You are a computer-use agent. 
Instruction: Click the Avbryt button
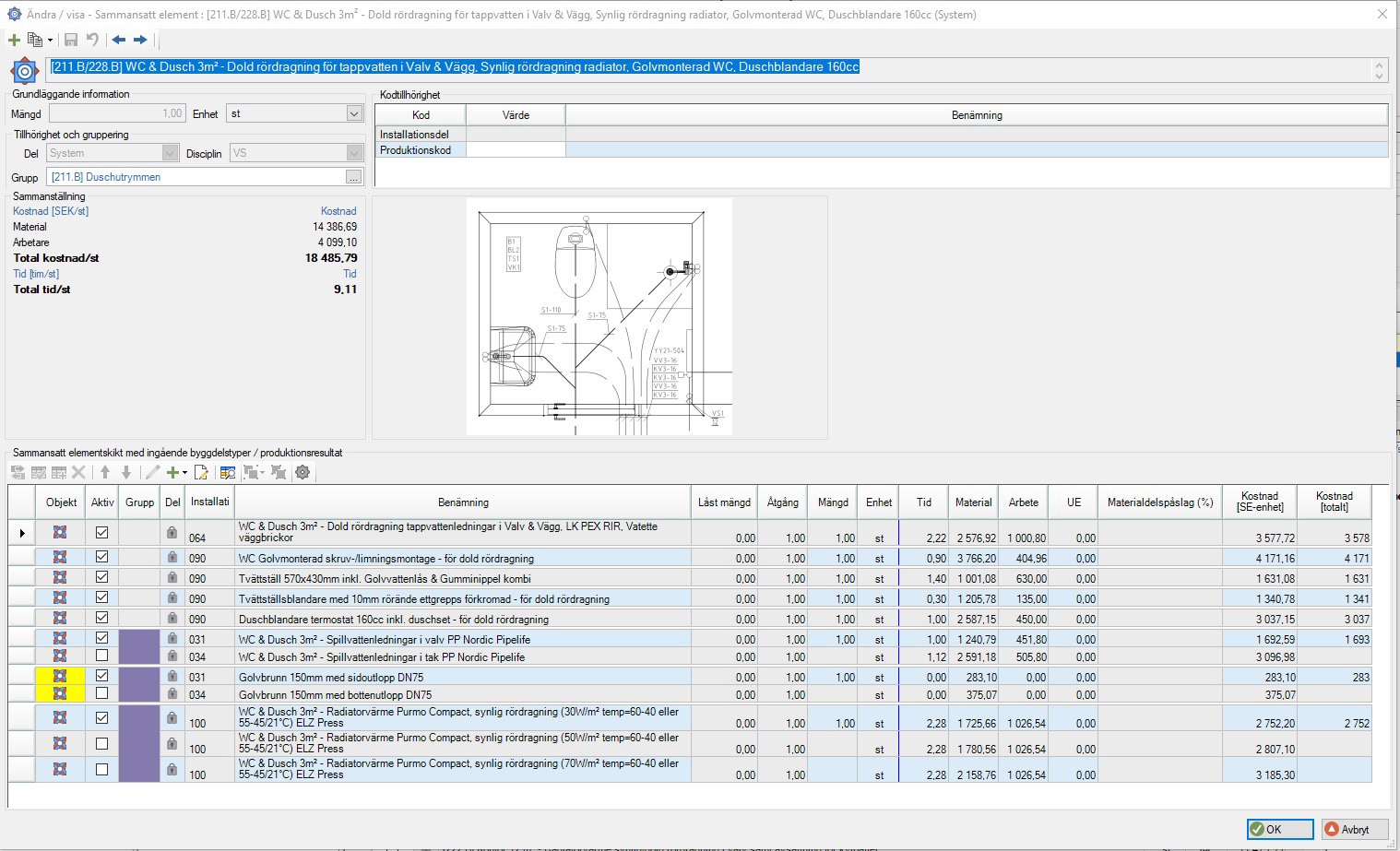point(1354,829)
